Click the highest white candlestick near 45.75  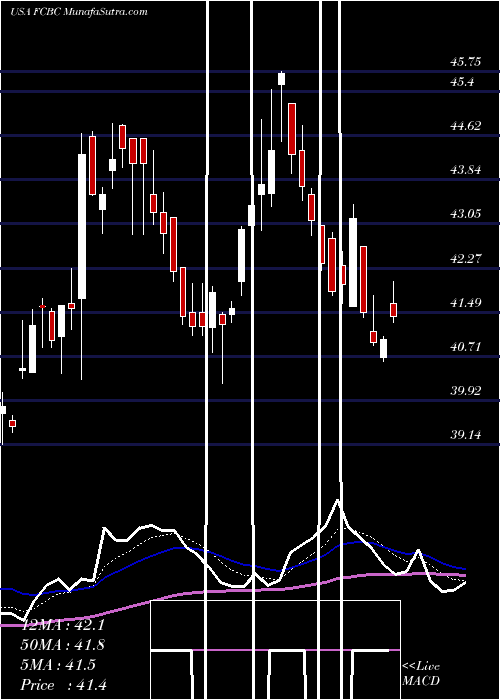pyautogui.click(x=281, y=79)
